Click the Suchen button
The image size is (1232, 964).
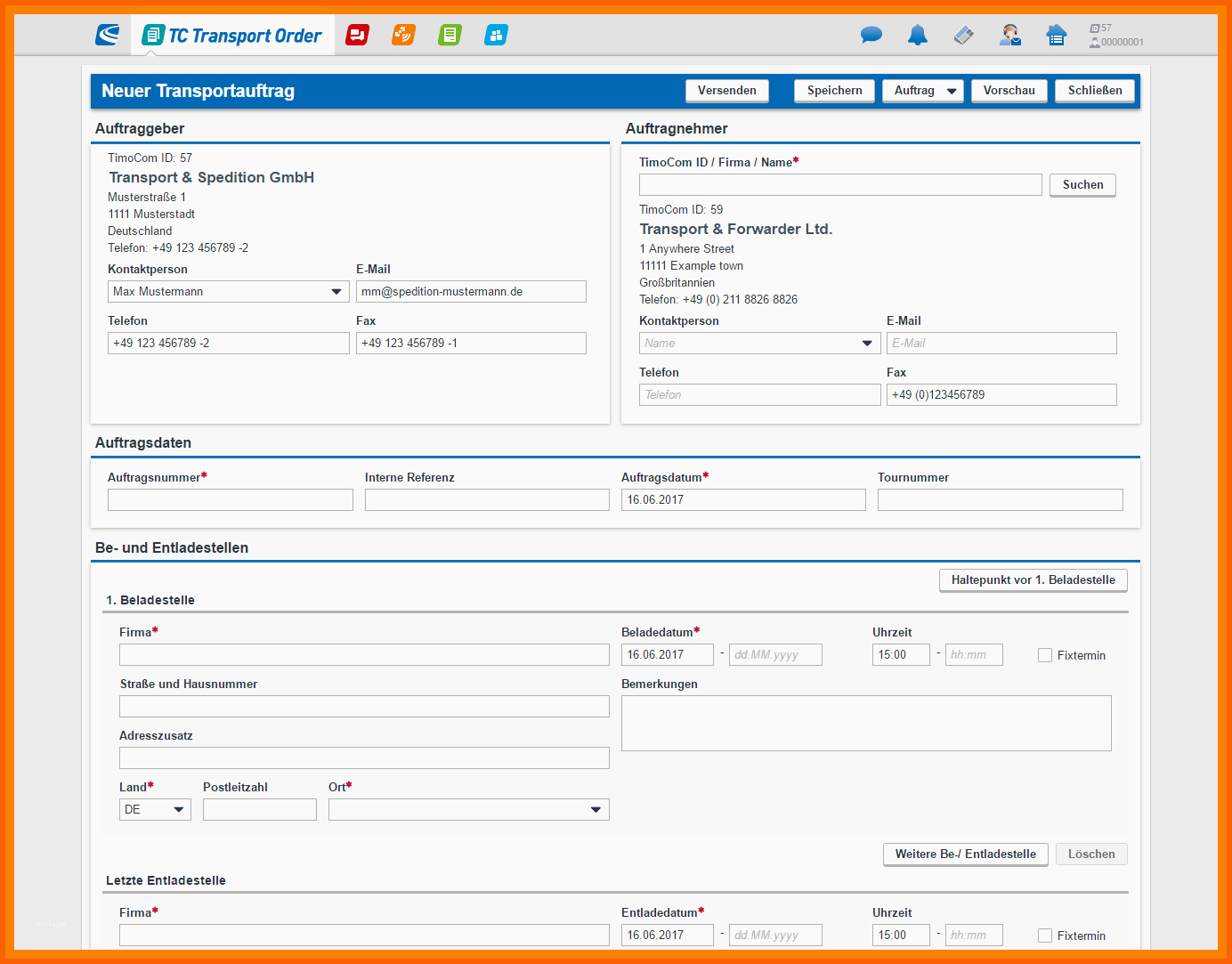(x=1082, y=185)
